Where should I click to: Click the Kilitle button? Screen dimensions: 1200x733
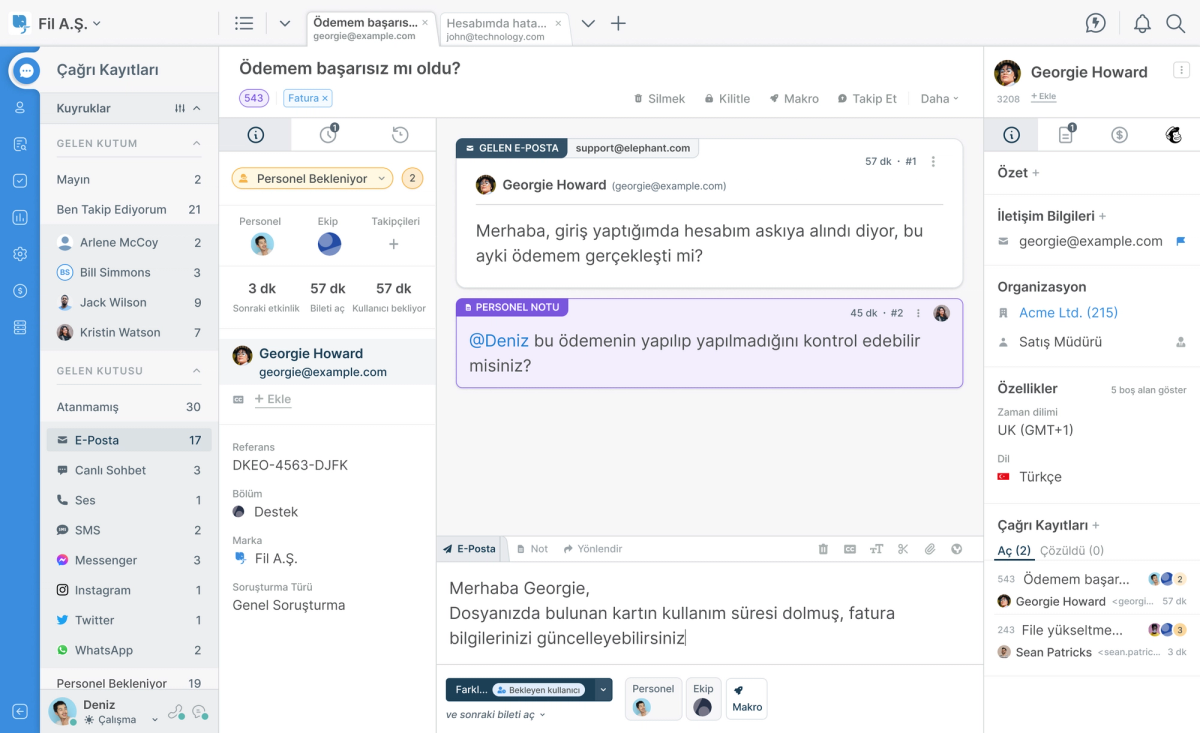[x=727, y=98]
